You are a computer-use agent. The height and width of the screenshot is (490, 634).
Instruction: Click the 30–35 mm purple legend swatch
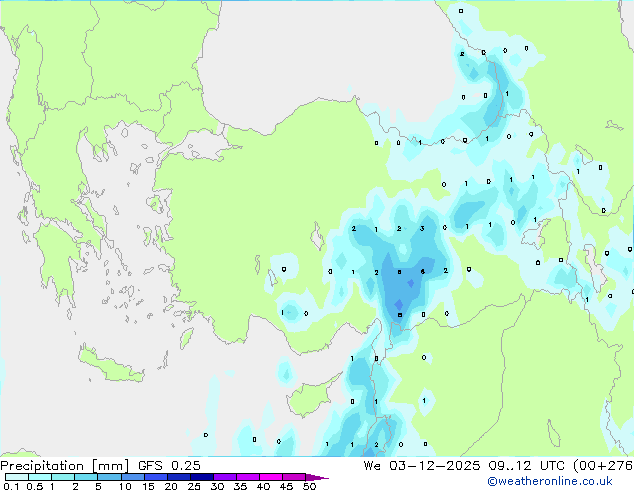coord(225,477)
